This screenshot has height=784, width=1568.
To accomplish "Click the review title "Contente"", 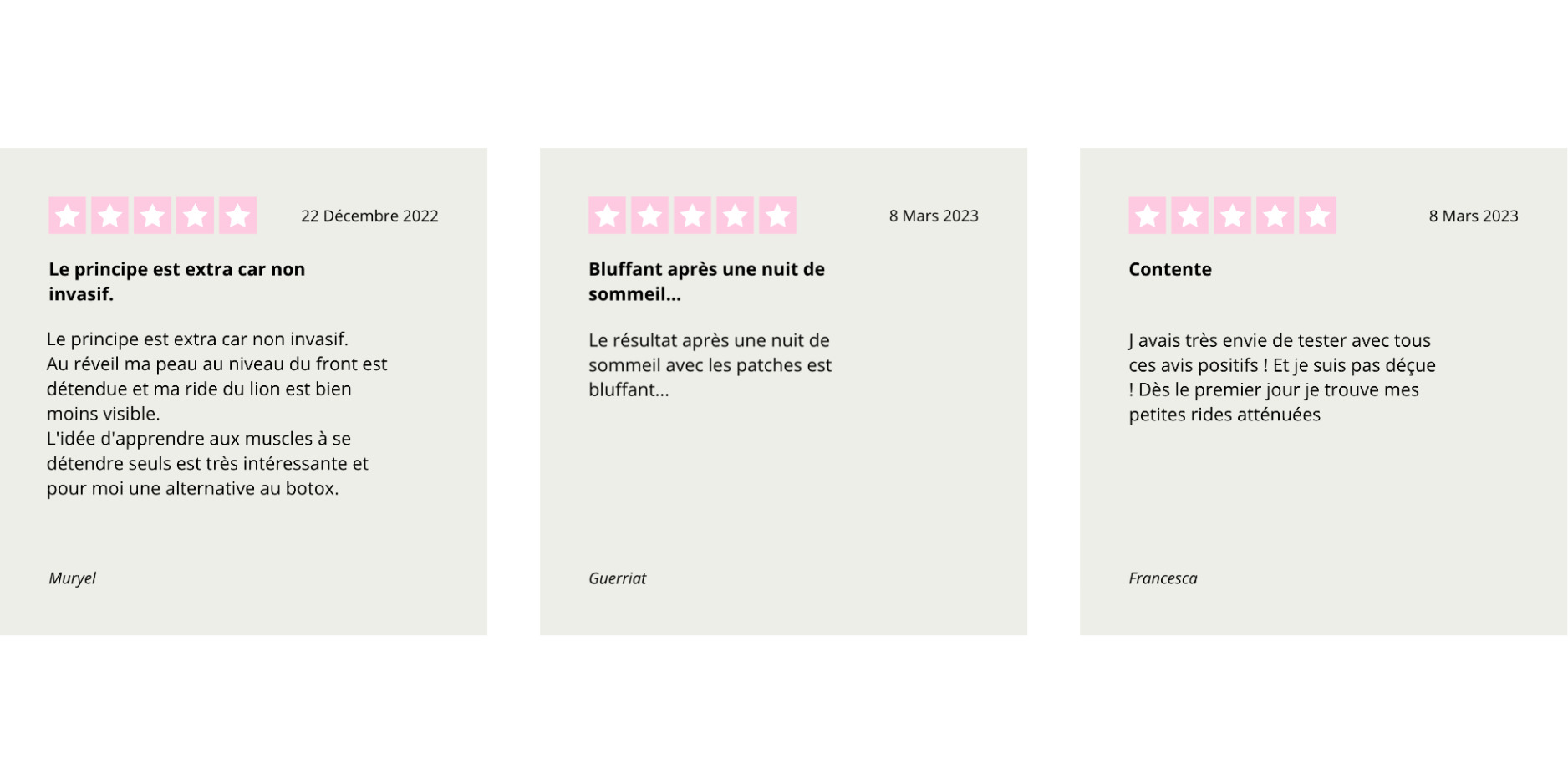I will tap(1170, 269).
